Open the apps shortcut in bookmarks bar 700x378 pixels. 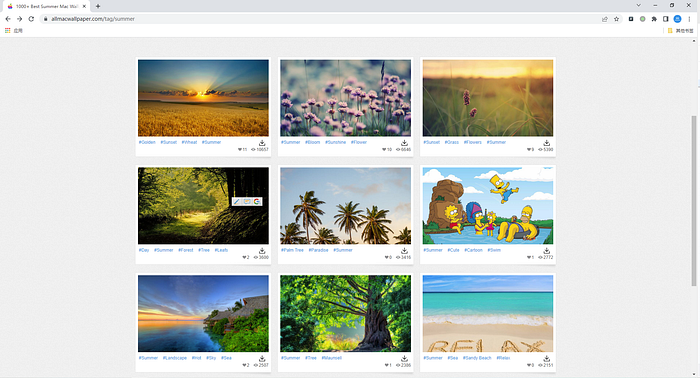[13, 31]
